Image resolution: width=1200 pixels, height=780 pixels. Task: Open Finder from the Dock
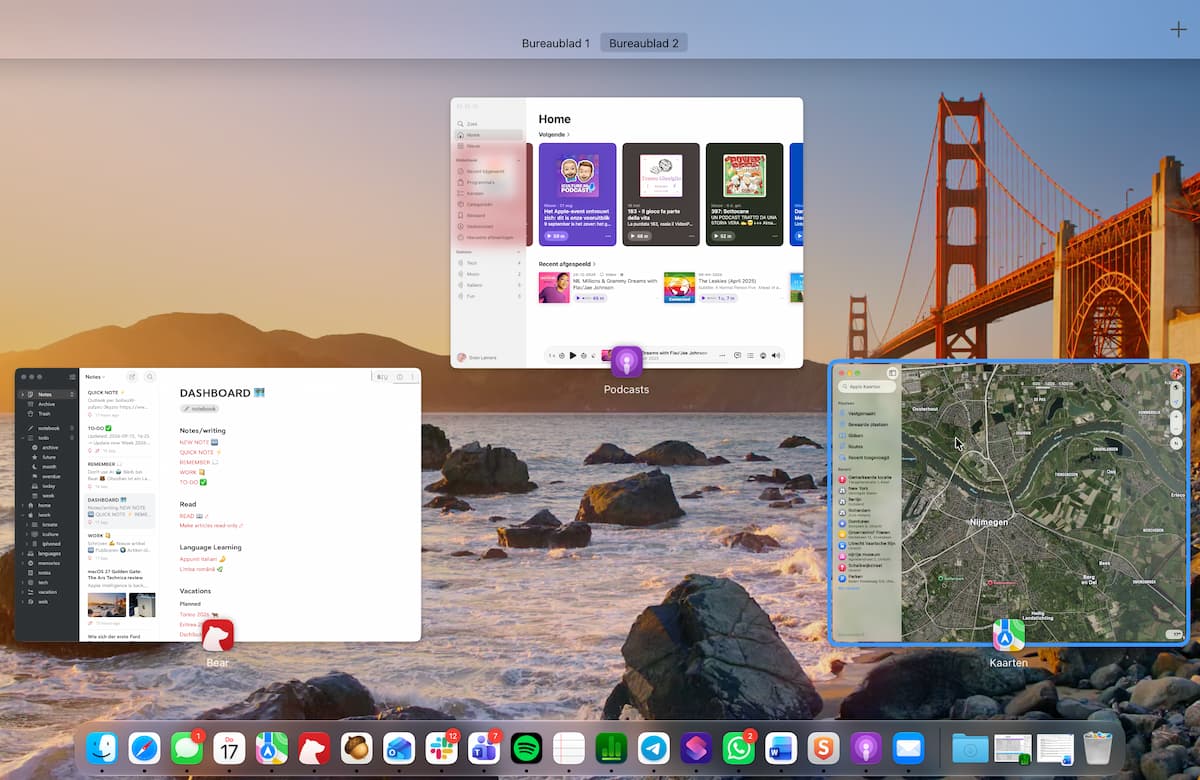102,748
